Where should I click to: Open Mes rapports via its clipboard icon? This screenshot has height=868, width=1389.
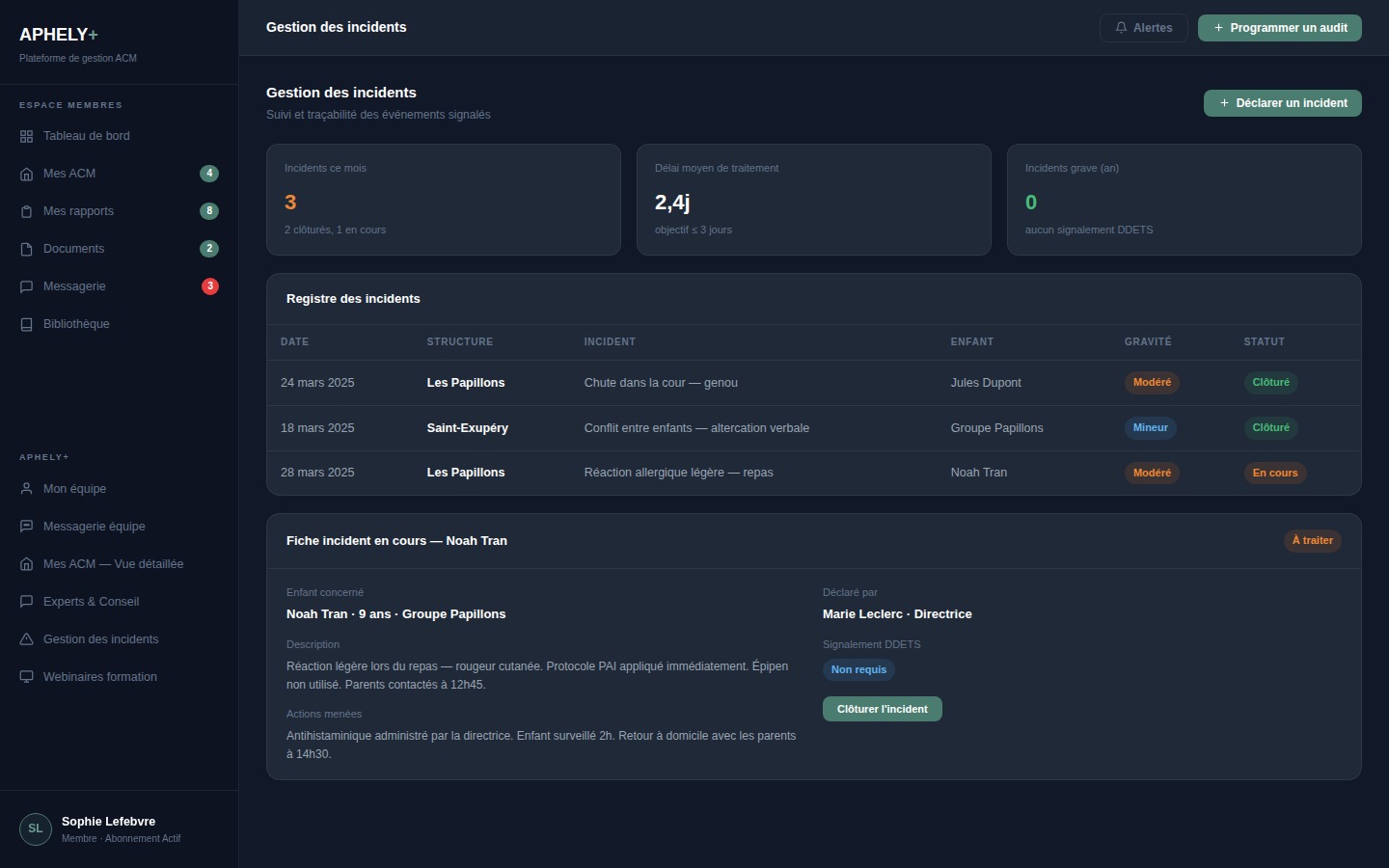pyautogui.click(x=26, y=211)
